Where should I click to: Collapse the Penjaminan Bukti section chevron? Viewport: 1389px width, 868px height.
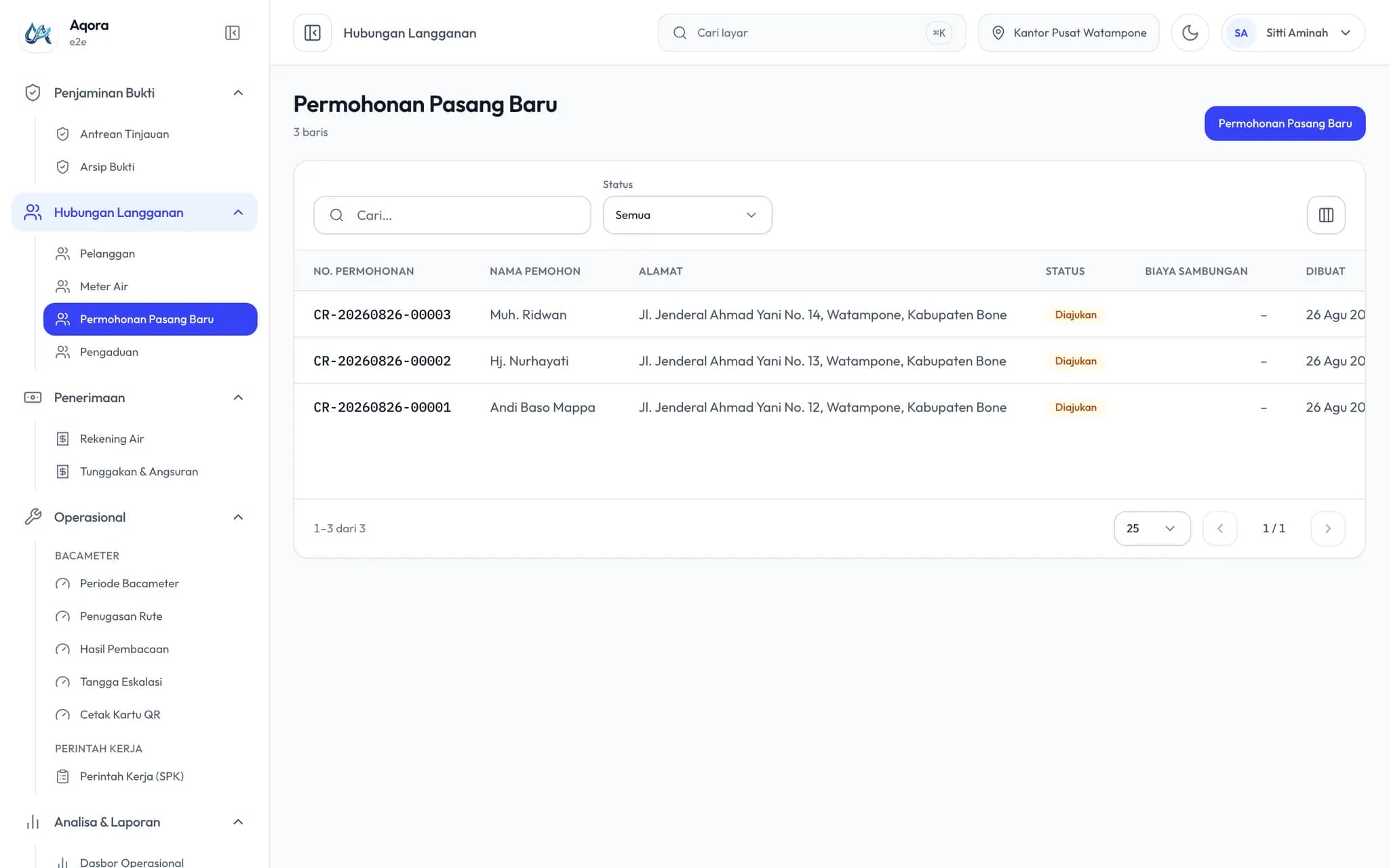coord(238,93)
